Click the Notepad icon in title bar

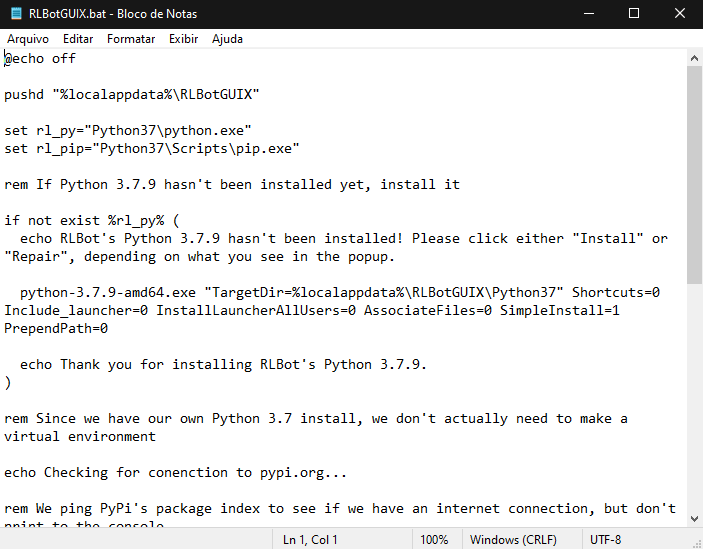[x=16, y=14]
